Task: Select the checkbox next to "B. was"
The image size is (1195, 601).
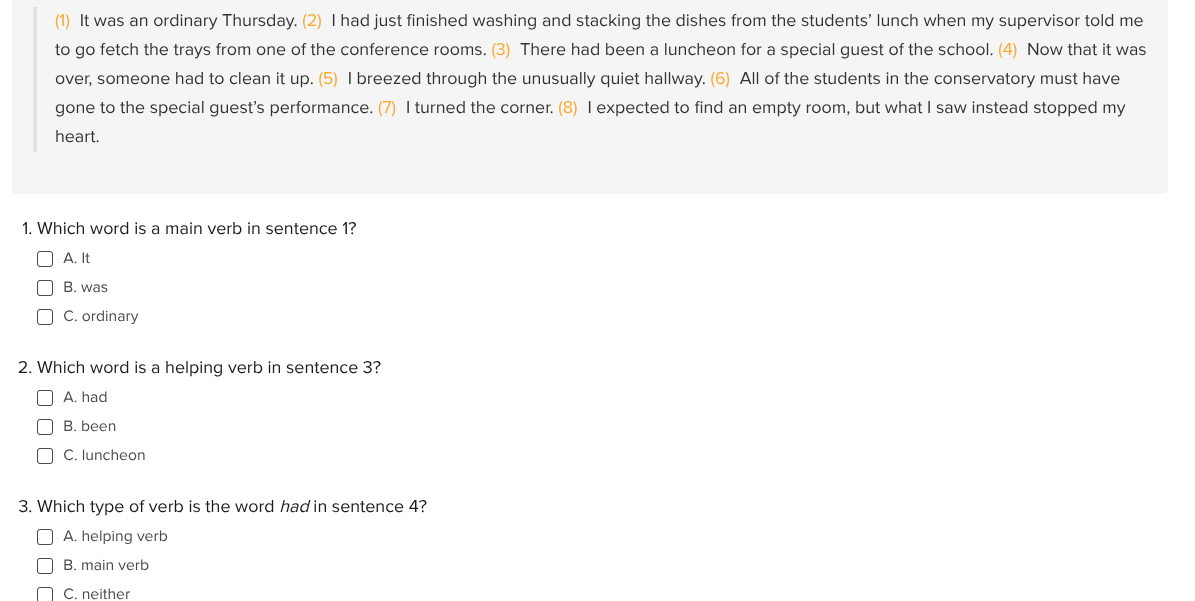Action: [x=45, y=288]
